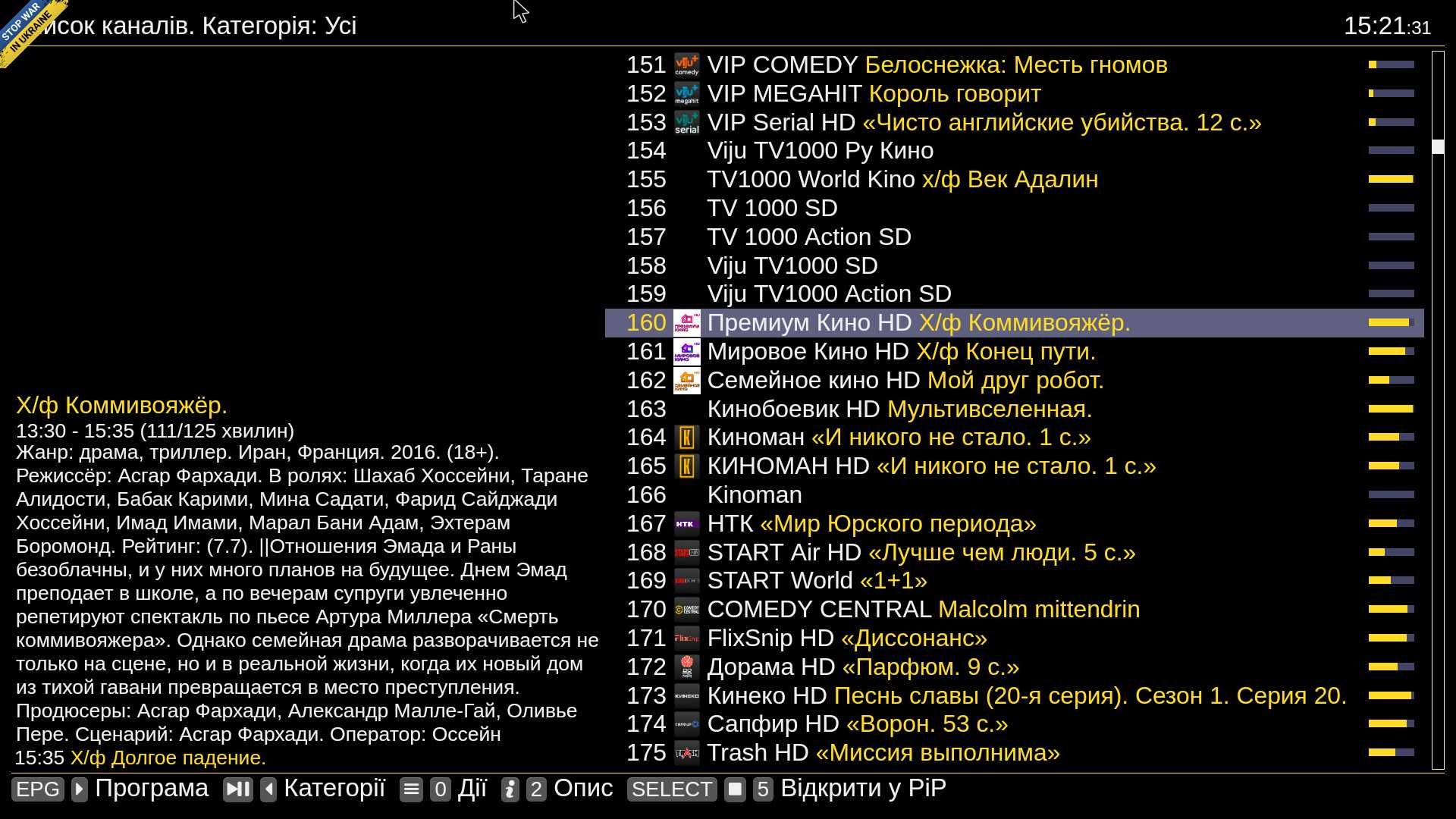Click the НТК channel logo

[x=687, y=524]
